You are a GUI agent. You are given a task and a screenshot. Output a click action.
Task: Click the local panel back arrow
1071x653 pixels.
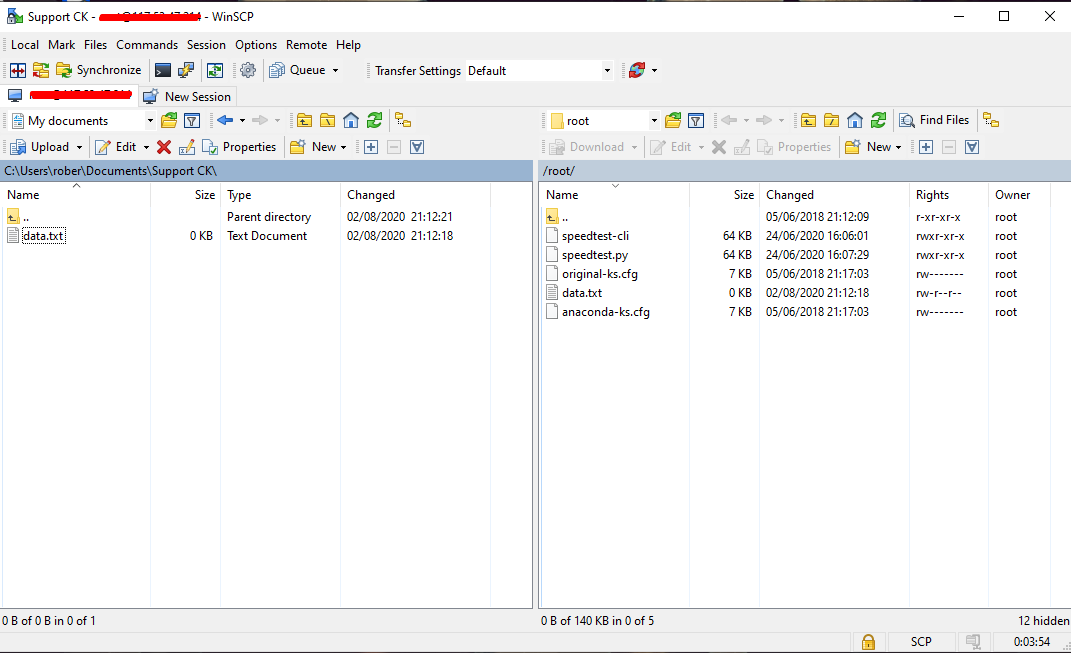(x=225, y=120)
